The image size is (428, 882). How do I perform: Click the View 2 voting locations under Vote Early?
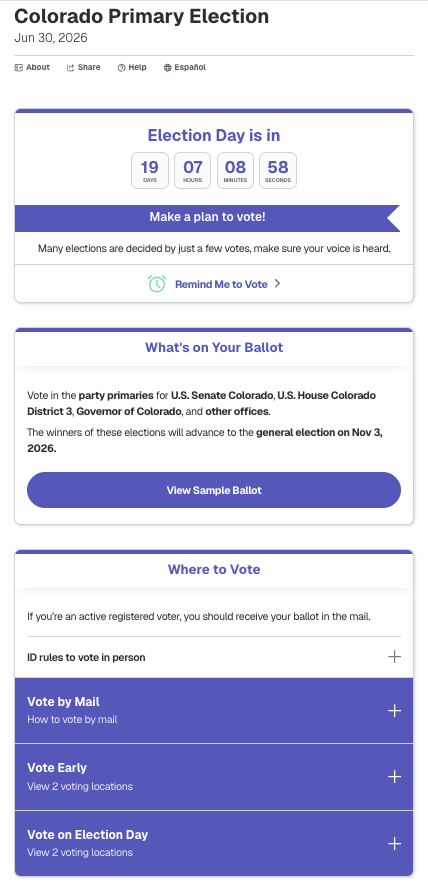point(80,786)
